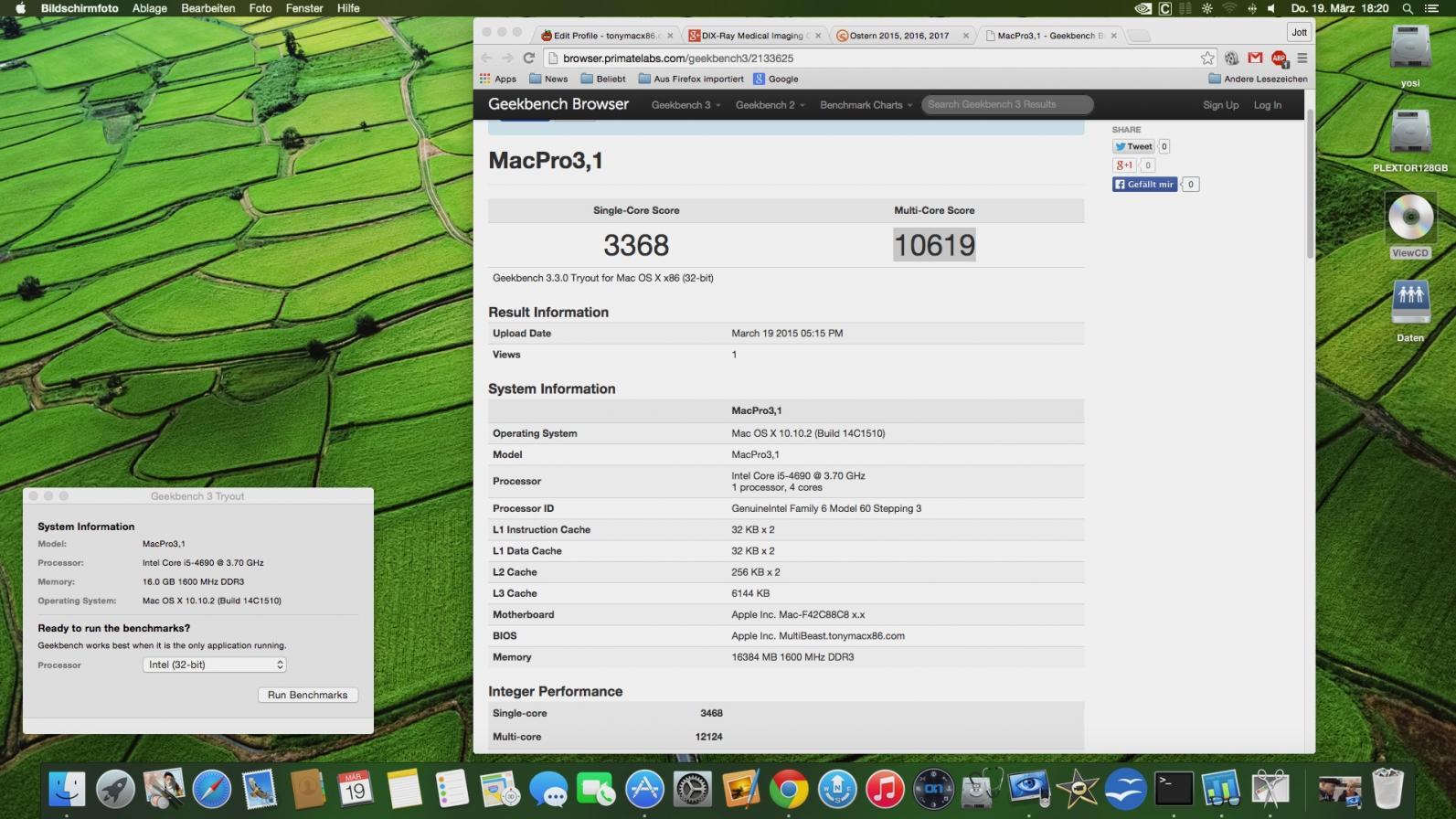This screenshot has width=1456, height=819.
Task: Switch to DIX-Ray Medical Imaging tab
Action: click(755, 36)
